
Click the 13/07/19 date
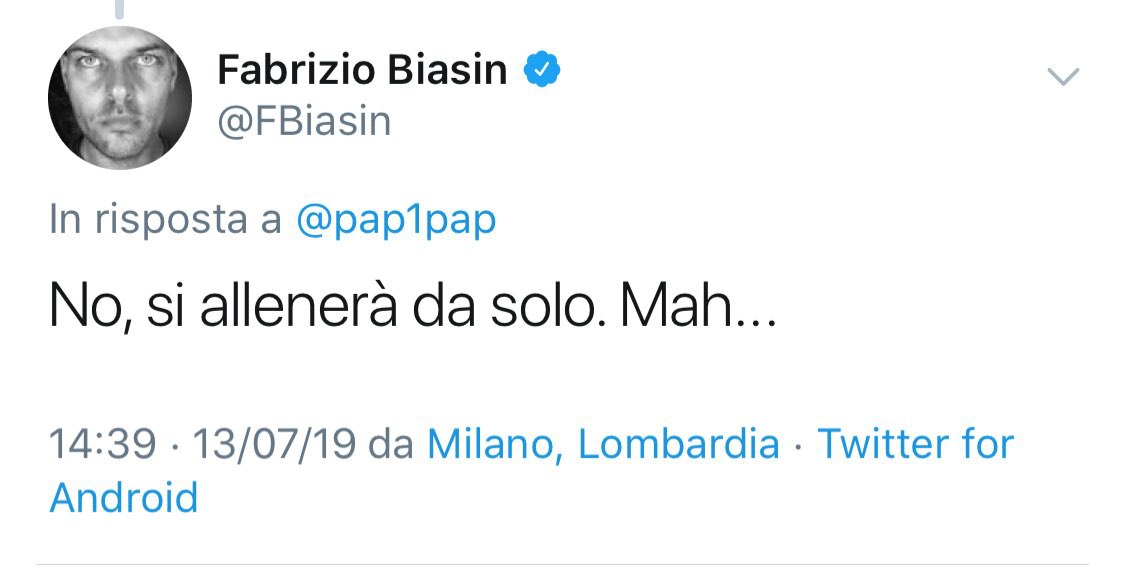coord(276,444)
